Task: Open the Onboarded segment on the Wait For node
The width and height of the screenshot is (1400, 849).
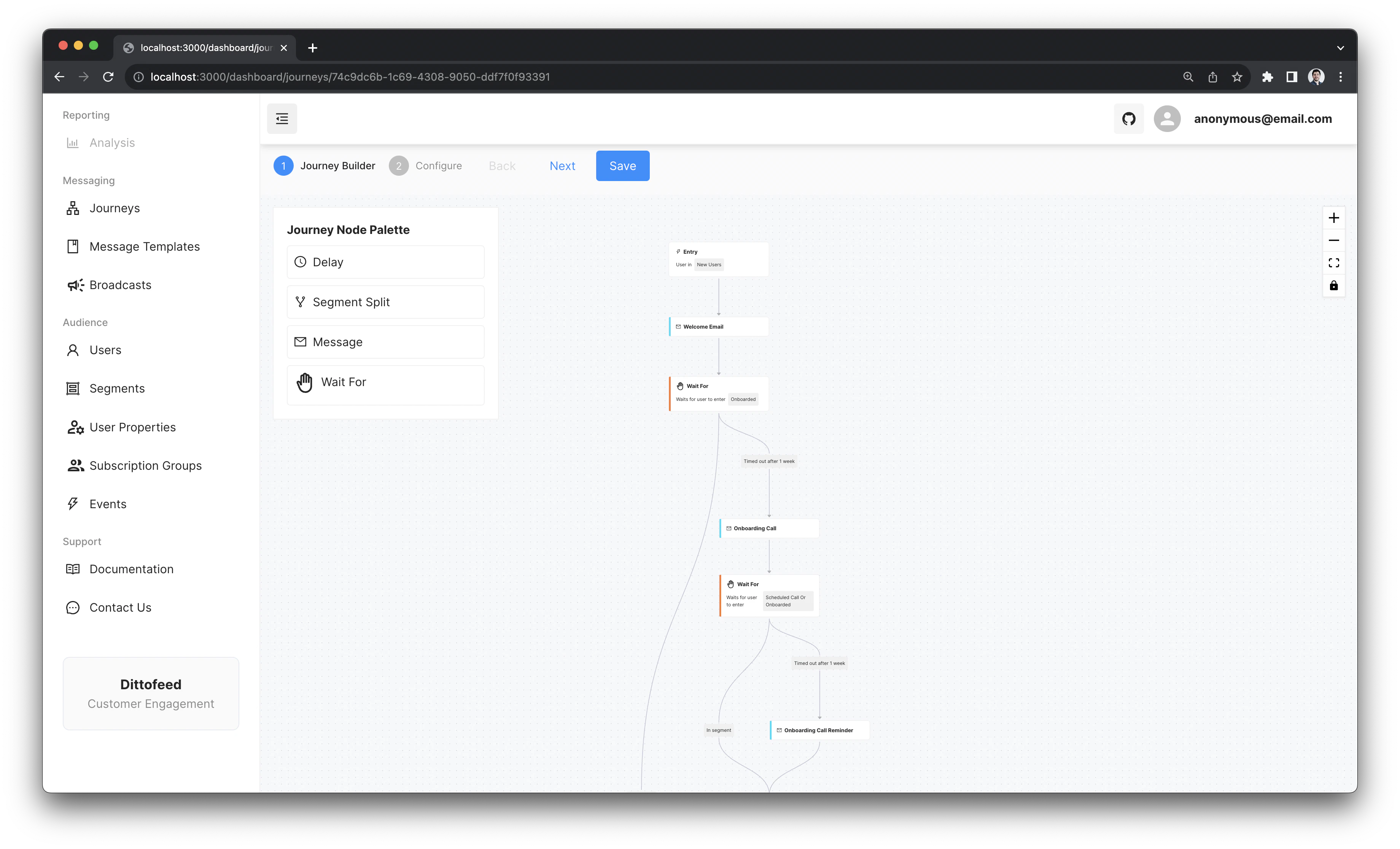Action: (743, 399)
